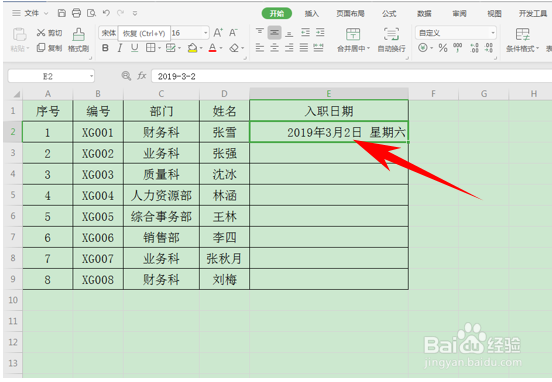Expand the font color dropdown arrow

pos(221,48)
